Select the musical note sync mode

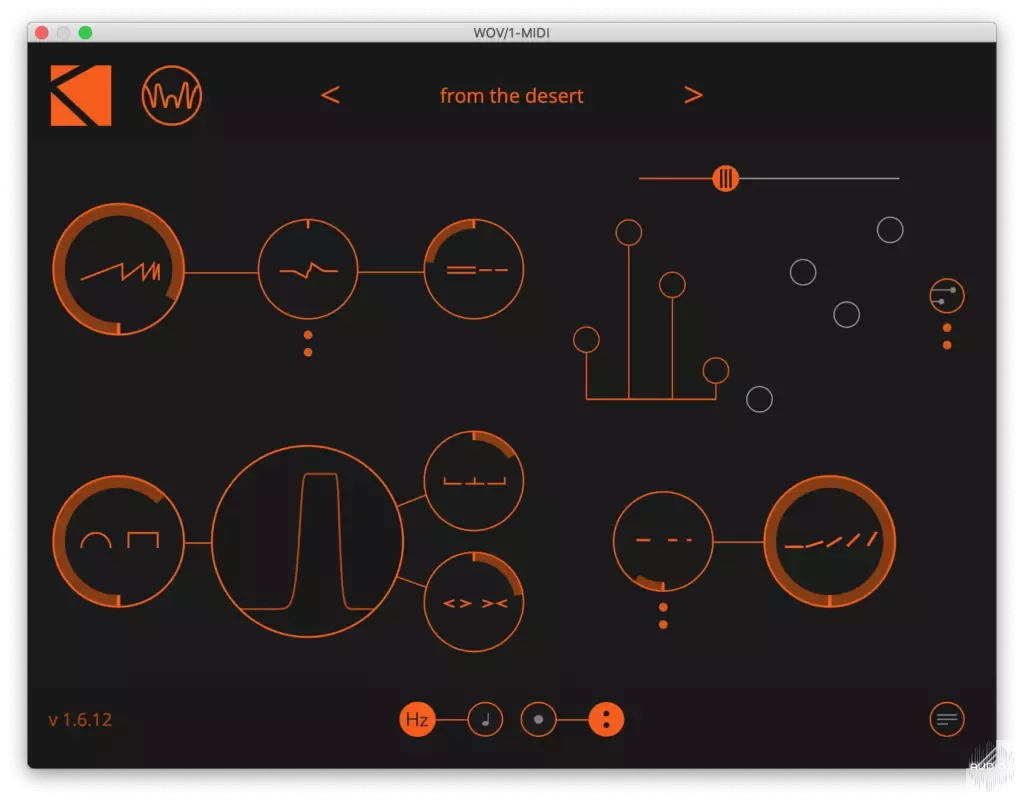485,719
